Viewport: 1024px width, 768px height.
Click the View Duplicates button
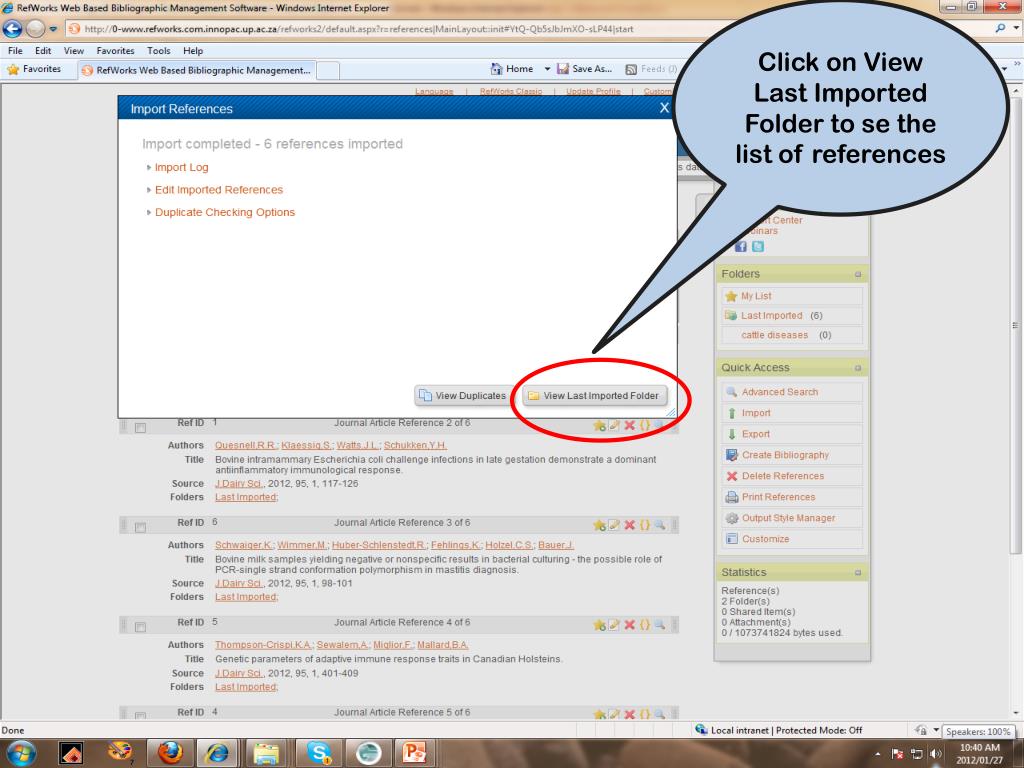462,396
